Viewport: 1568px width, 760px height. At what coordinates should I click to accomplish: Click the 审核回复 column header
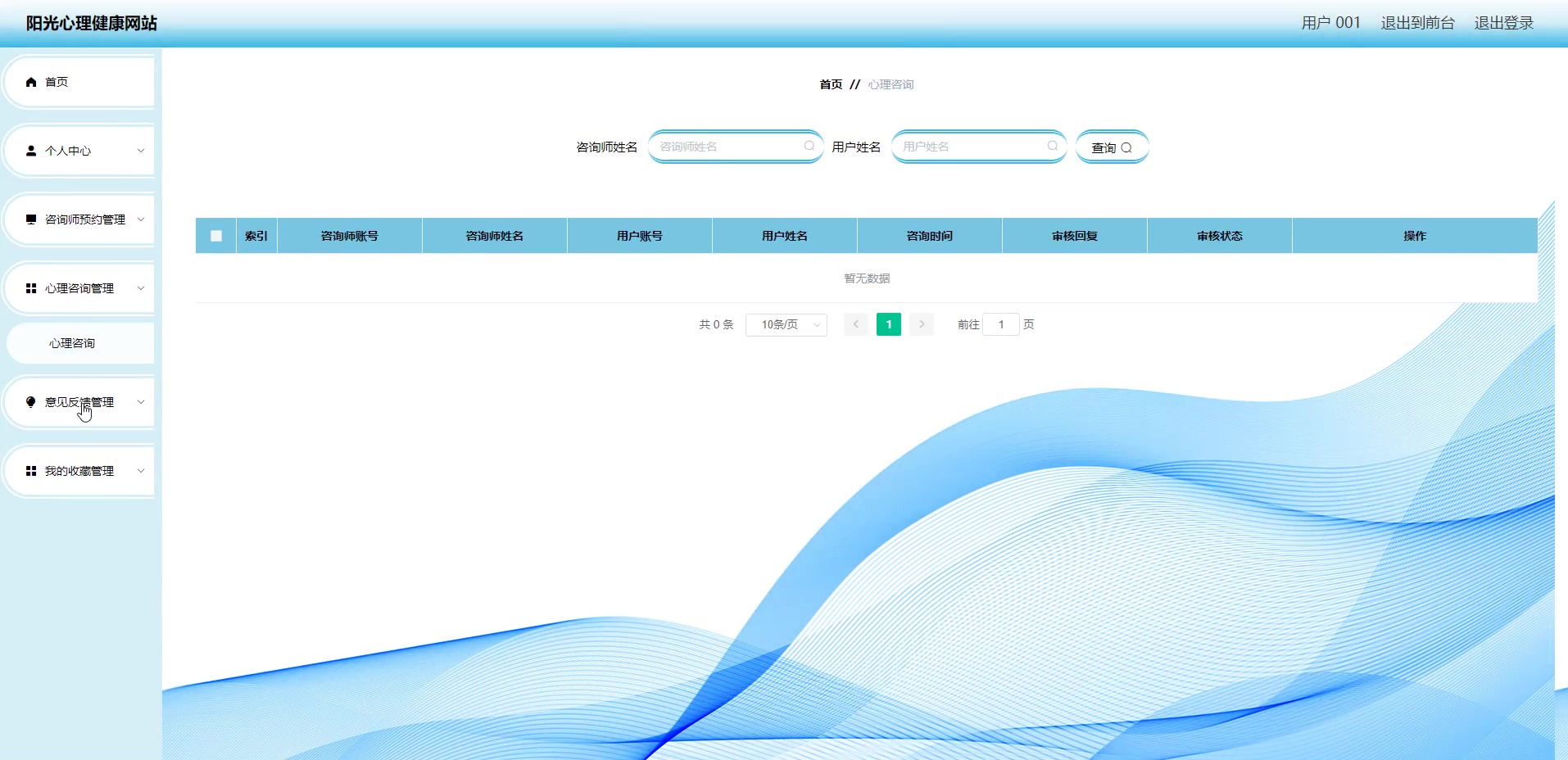[x=1075, y=236]
